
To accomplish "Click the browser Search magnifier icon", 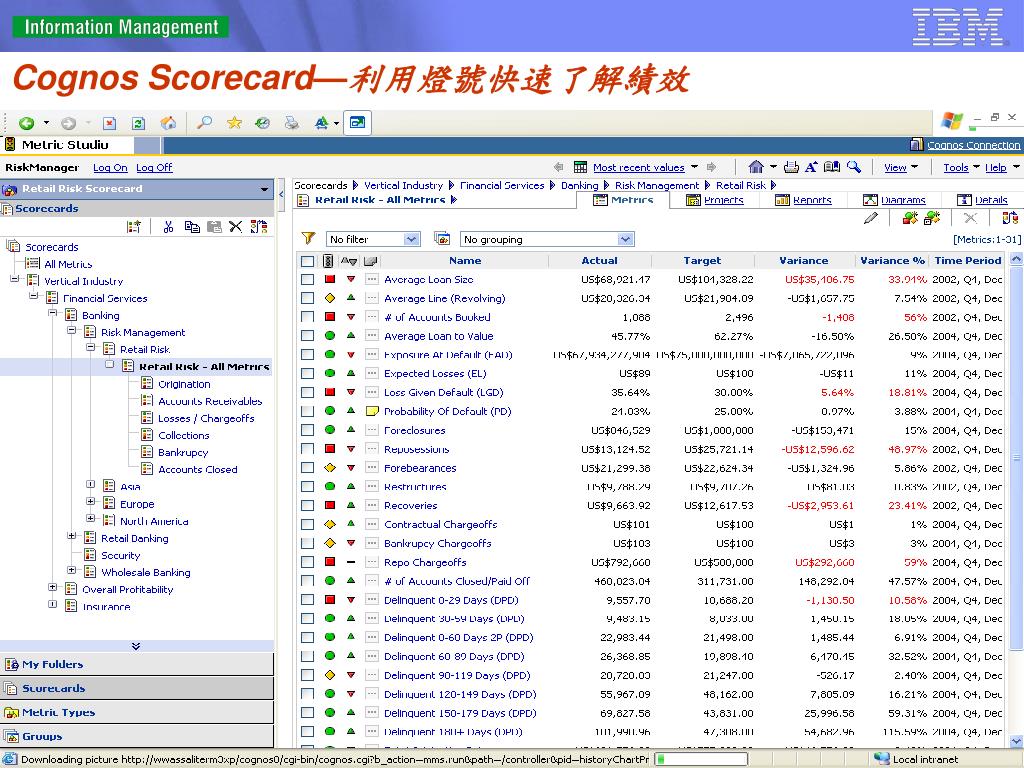I will pos(204,123).
